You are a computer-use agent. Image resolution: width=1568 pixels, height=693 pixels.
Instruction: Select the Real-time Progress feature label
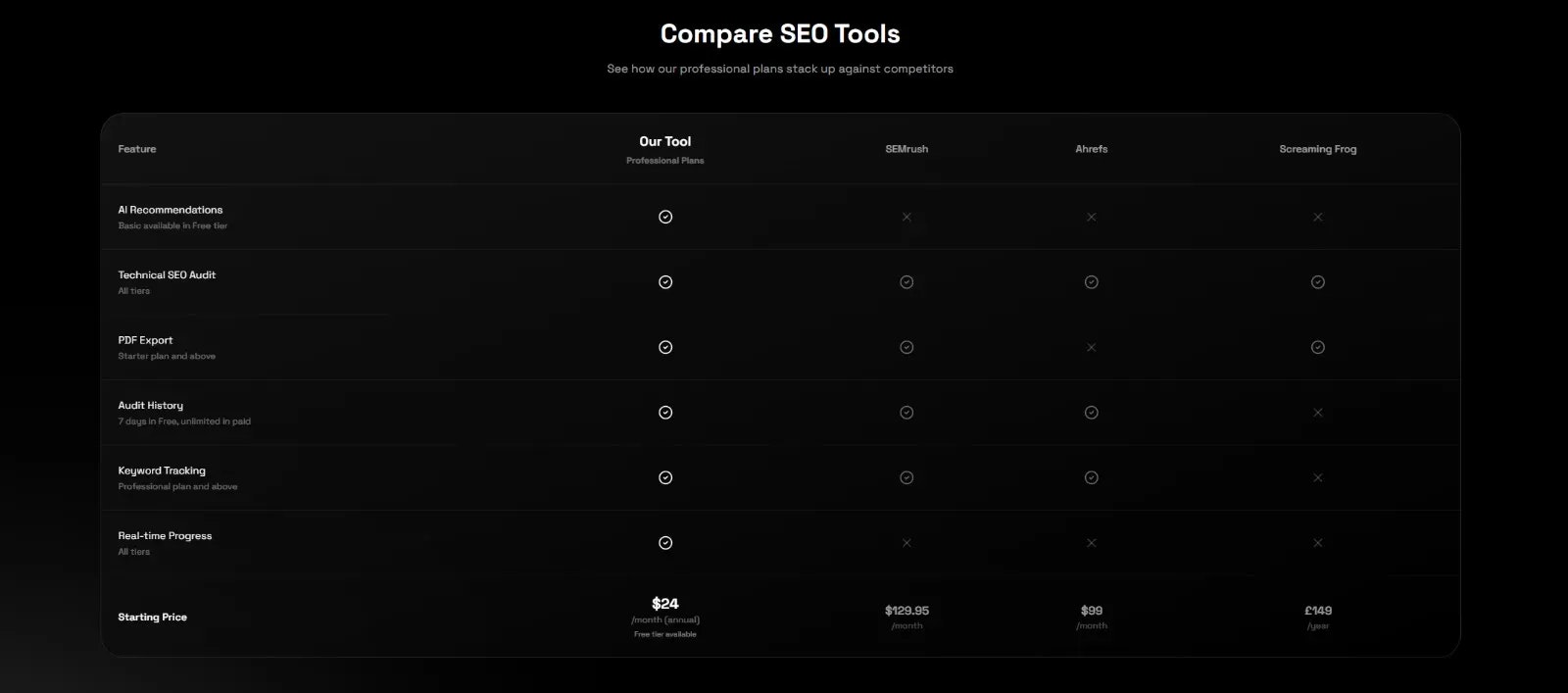165,536
